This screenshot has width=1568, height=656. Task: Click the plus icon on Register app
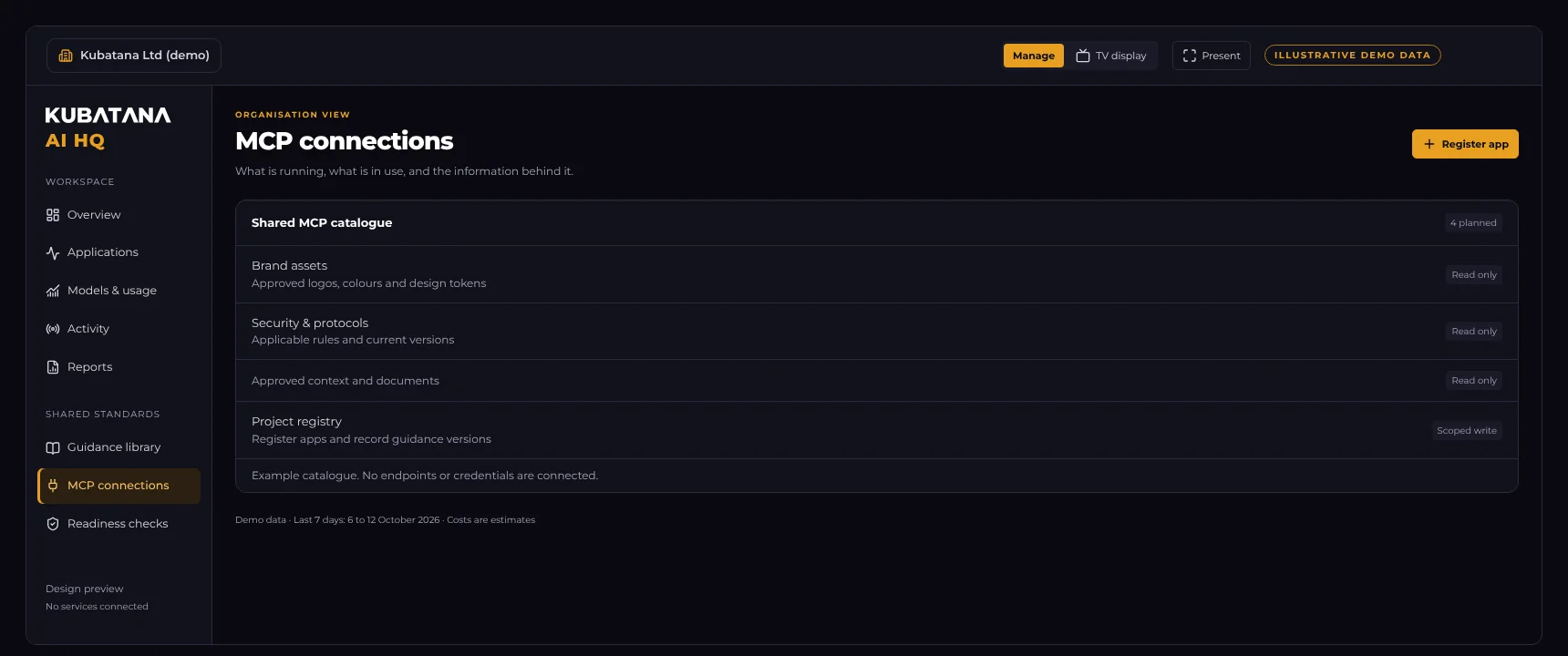click(x=1429, y=144)
